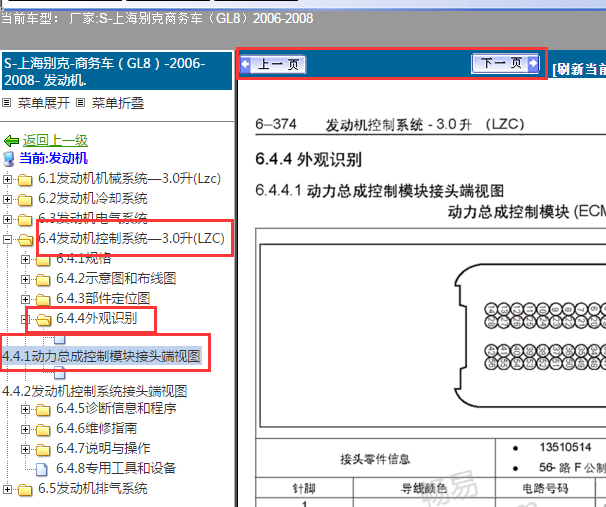Image resolution: width=606 pixels, height=507 pixels.
Task: Click 针脚 column header
Action: (304, 488)
